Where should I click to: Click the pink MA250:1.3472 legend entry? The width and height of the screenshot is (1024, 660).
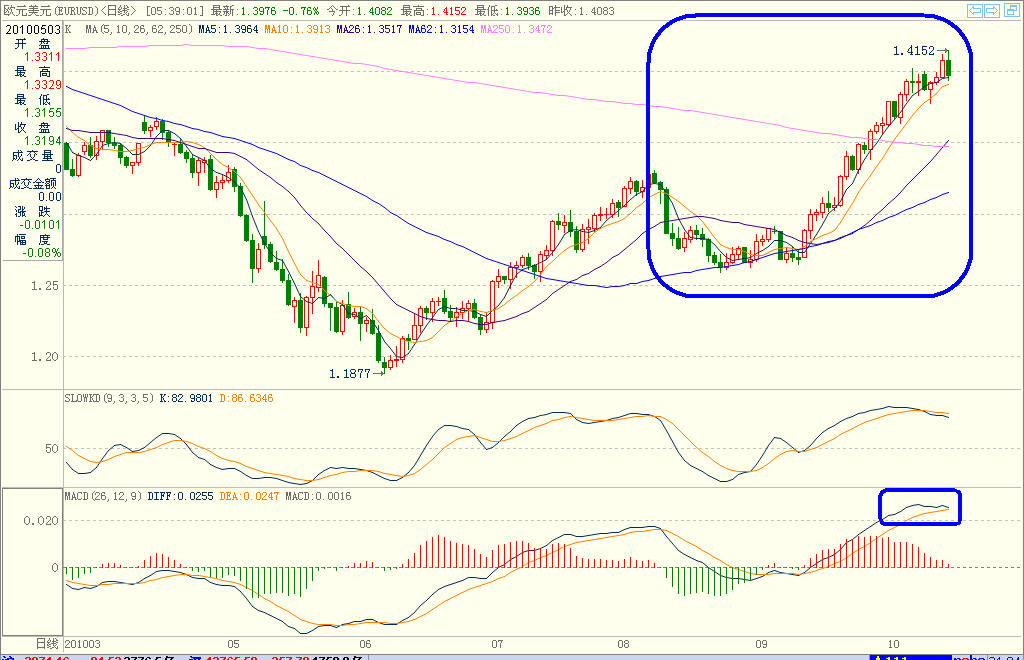pos(517,29)
